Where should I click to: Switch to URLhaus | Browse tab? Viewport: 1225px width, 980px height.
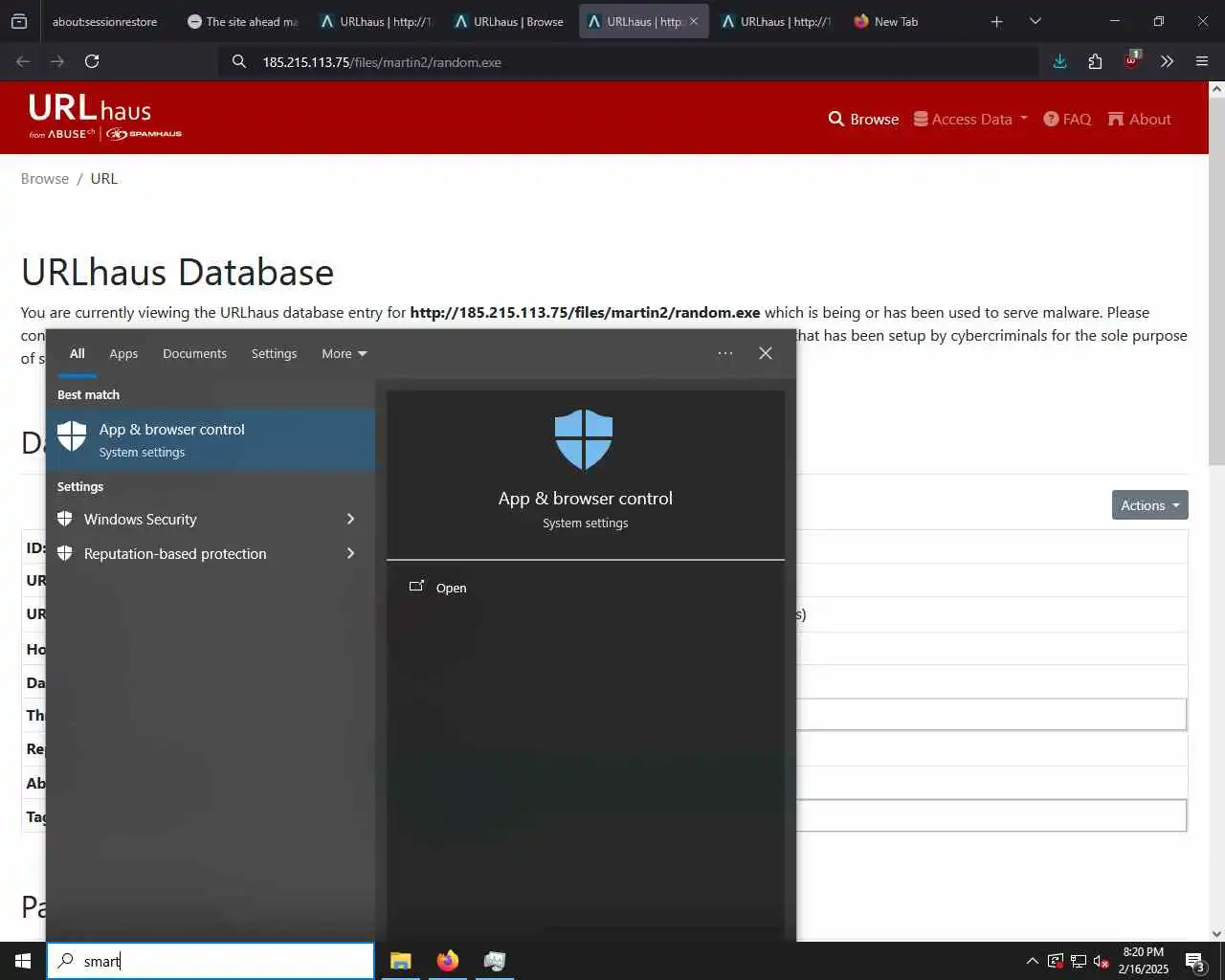tap(510, 21)
